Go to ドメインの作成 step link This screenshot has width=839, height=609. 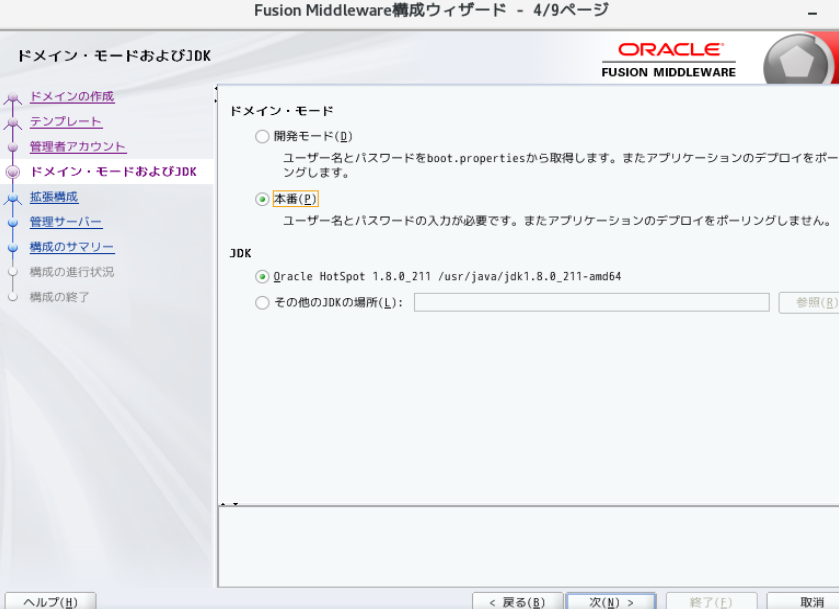point(72,97)
